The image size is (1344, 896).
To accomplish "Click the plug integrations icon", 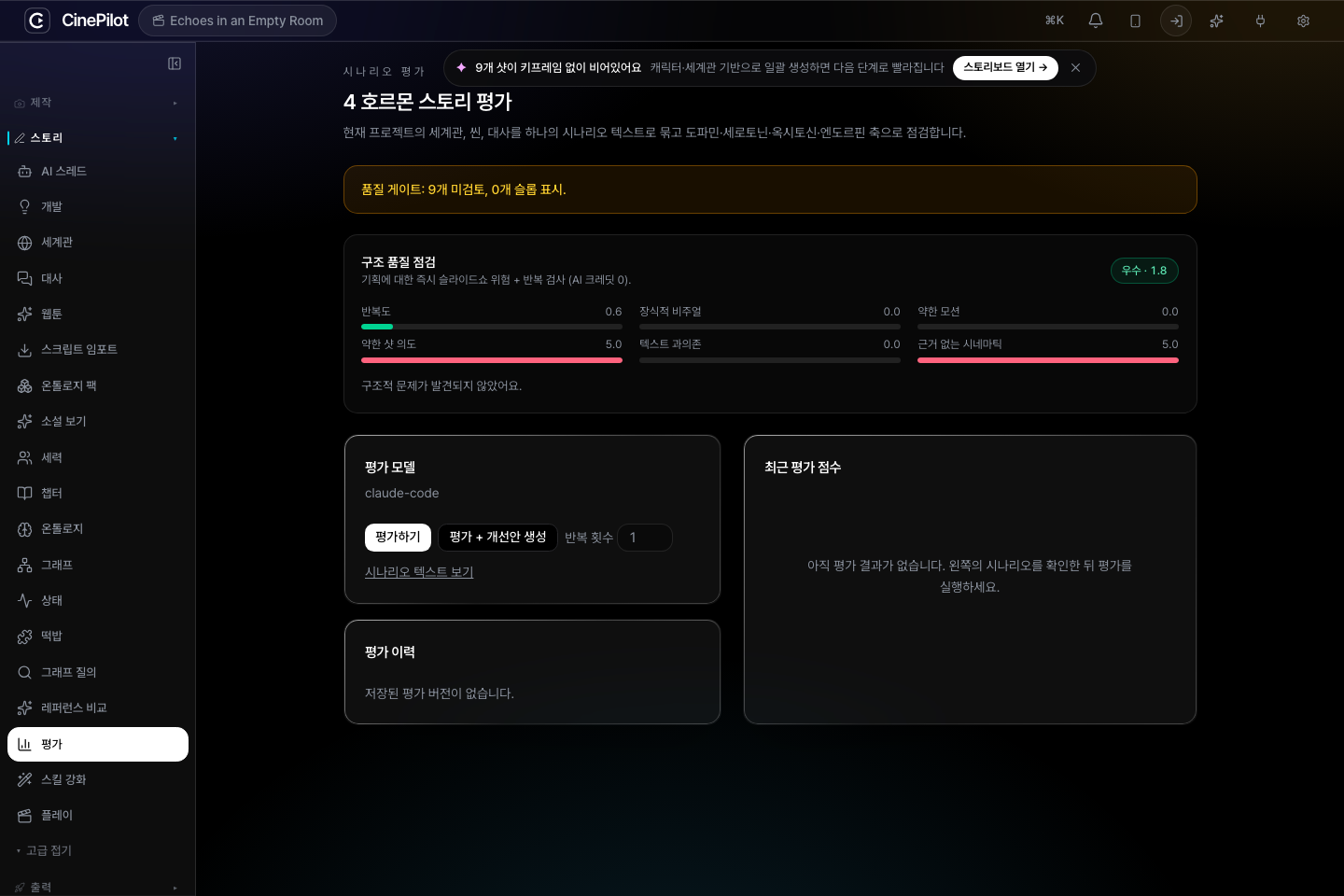I will coord(1260,21).
